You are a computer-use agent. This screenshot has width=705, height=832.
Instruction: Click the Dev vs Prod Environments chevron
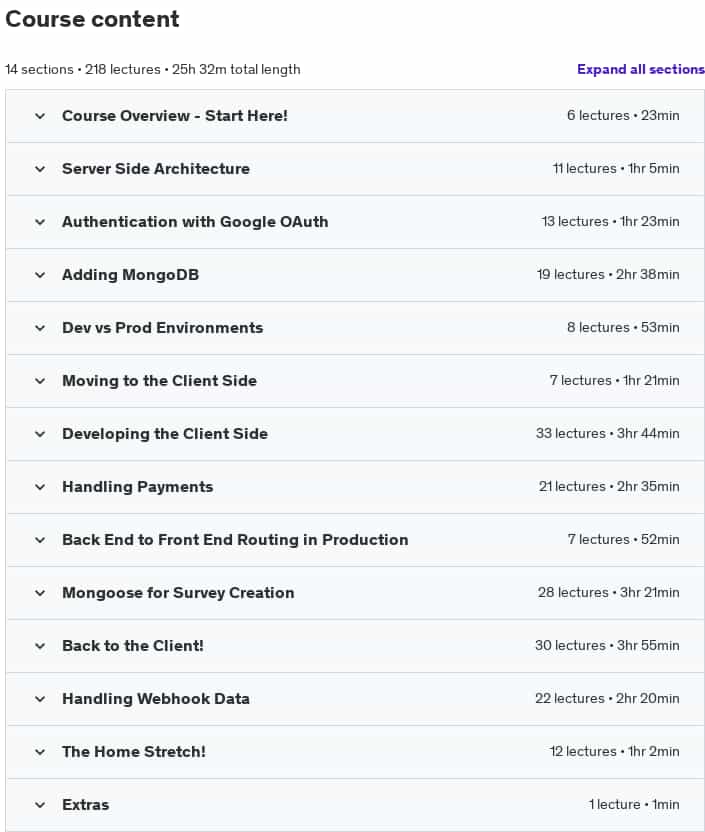point(40,328)
